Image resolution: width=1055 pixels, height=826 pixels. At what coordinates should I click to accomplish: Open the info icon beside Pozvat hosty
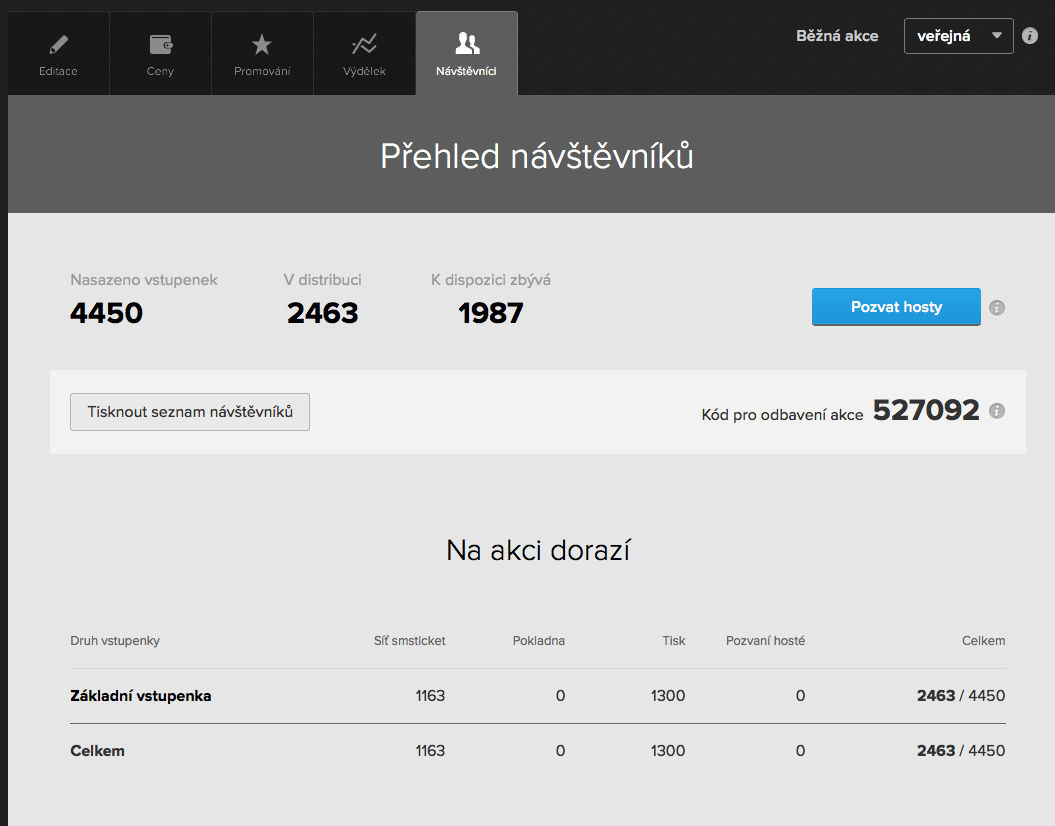pyautogui.click(x=997, y=308)
